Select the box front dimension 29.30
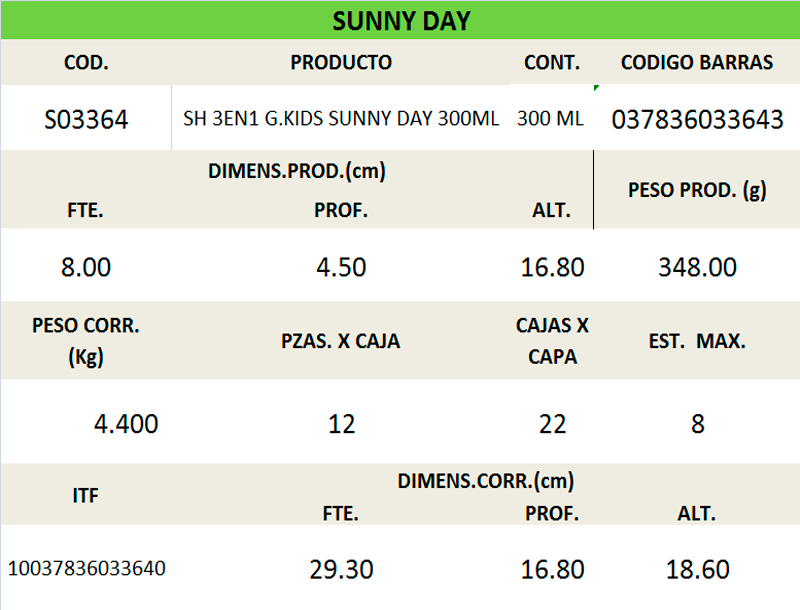800x610 pixels. click(341, 569)
